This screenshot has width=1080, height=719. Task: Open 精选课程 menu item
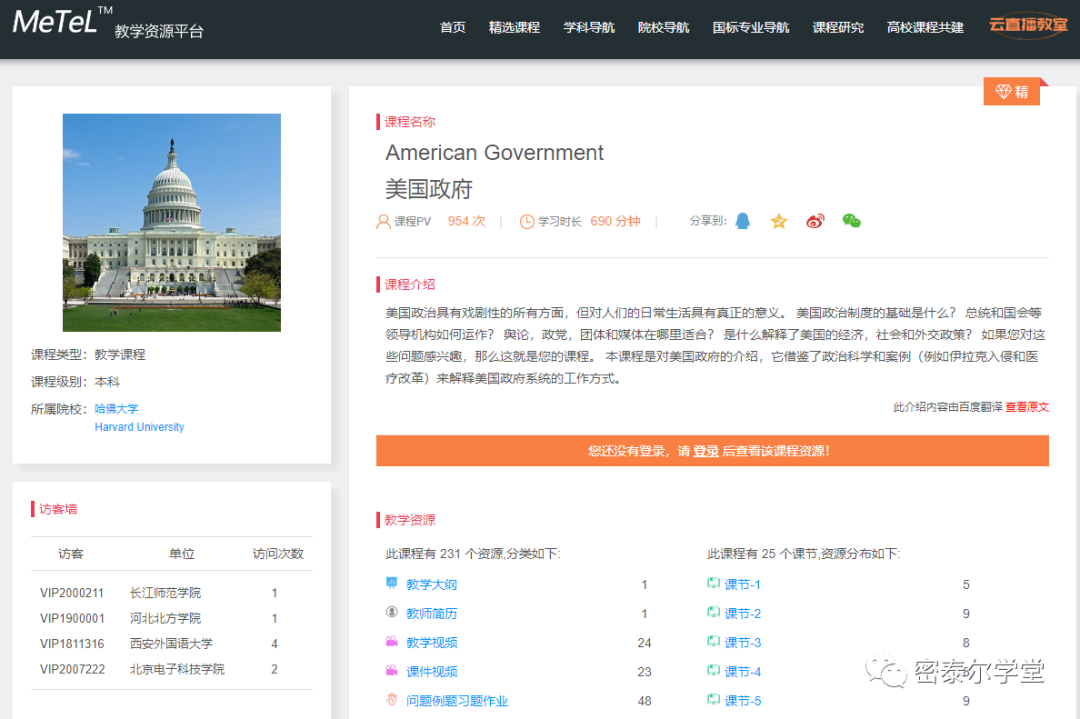515,28
